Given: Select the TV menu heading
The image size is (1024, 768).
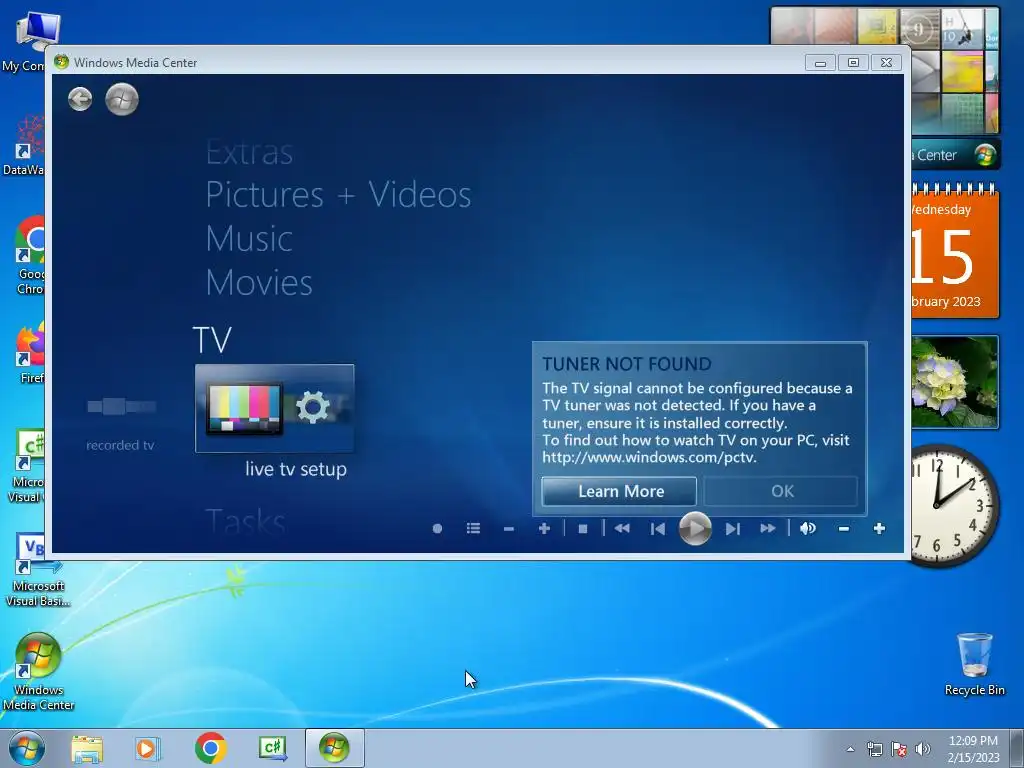Looking at the screenshot, I should 212,340.
